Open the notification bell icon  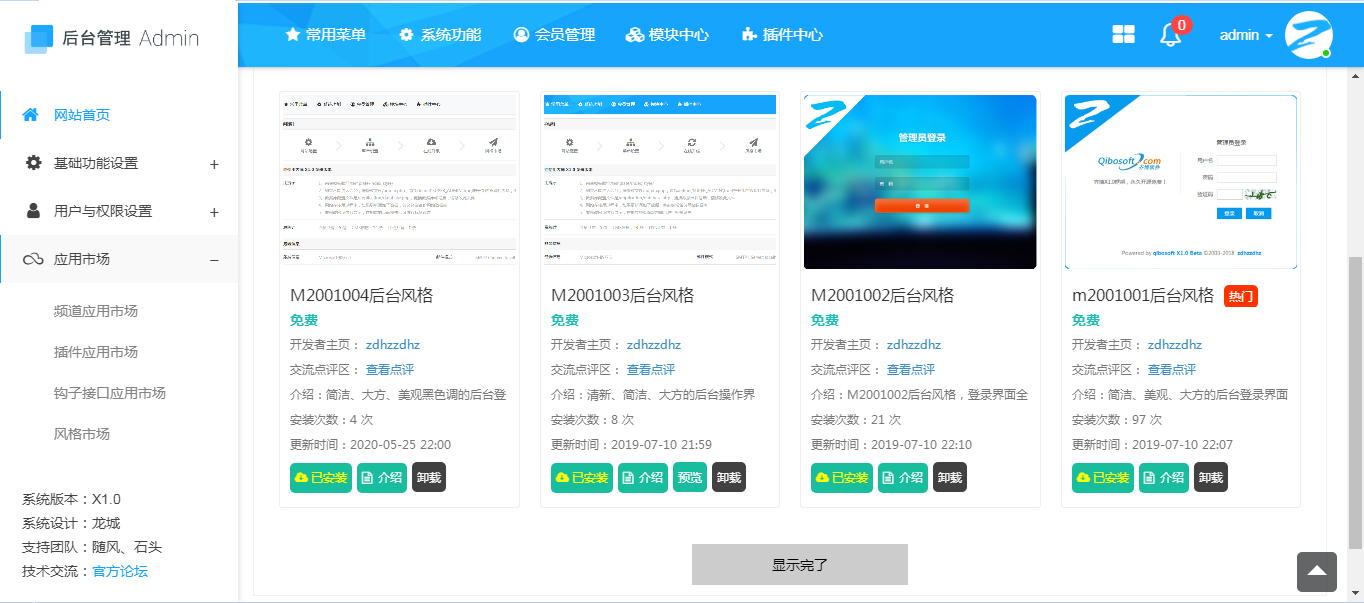point(1170,35)
